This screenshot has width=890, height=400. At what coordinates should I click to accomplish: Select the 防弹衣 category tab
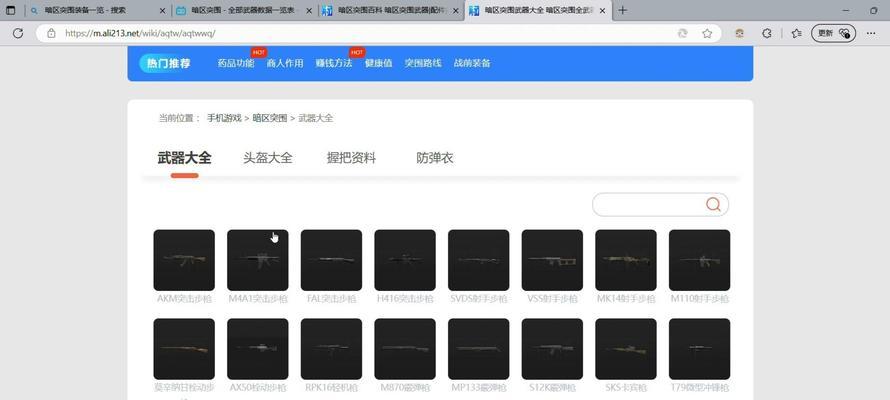[435, 158]
